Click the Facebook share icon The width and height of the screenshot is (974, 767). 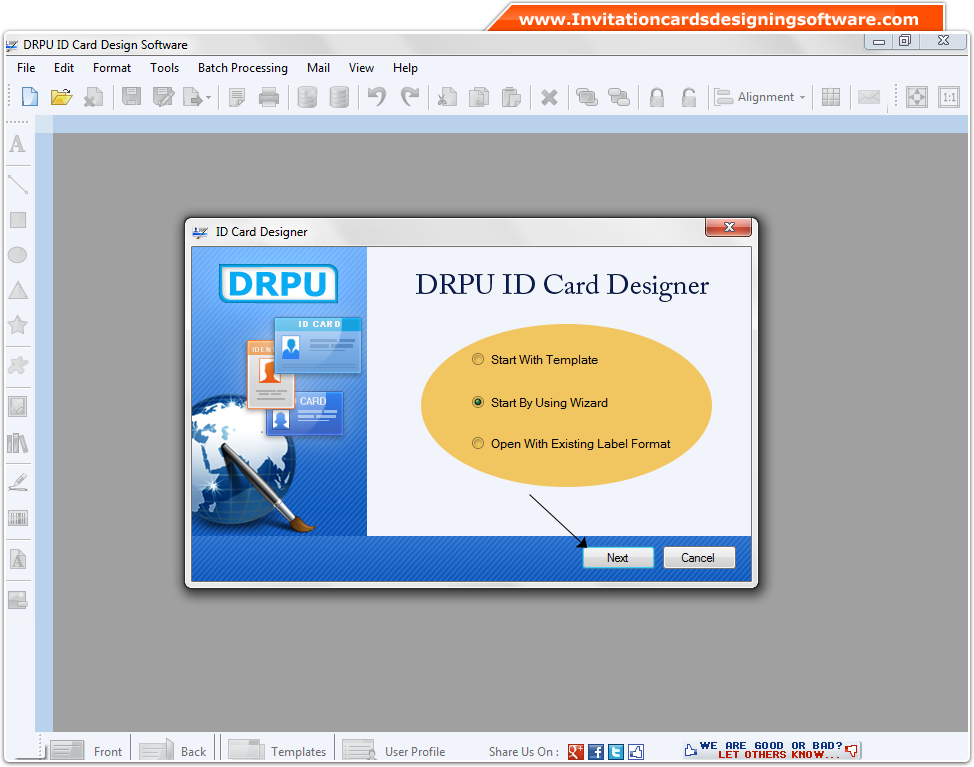coord(595,751)
